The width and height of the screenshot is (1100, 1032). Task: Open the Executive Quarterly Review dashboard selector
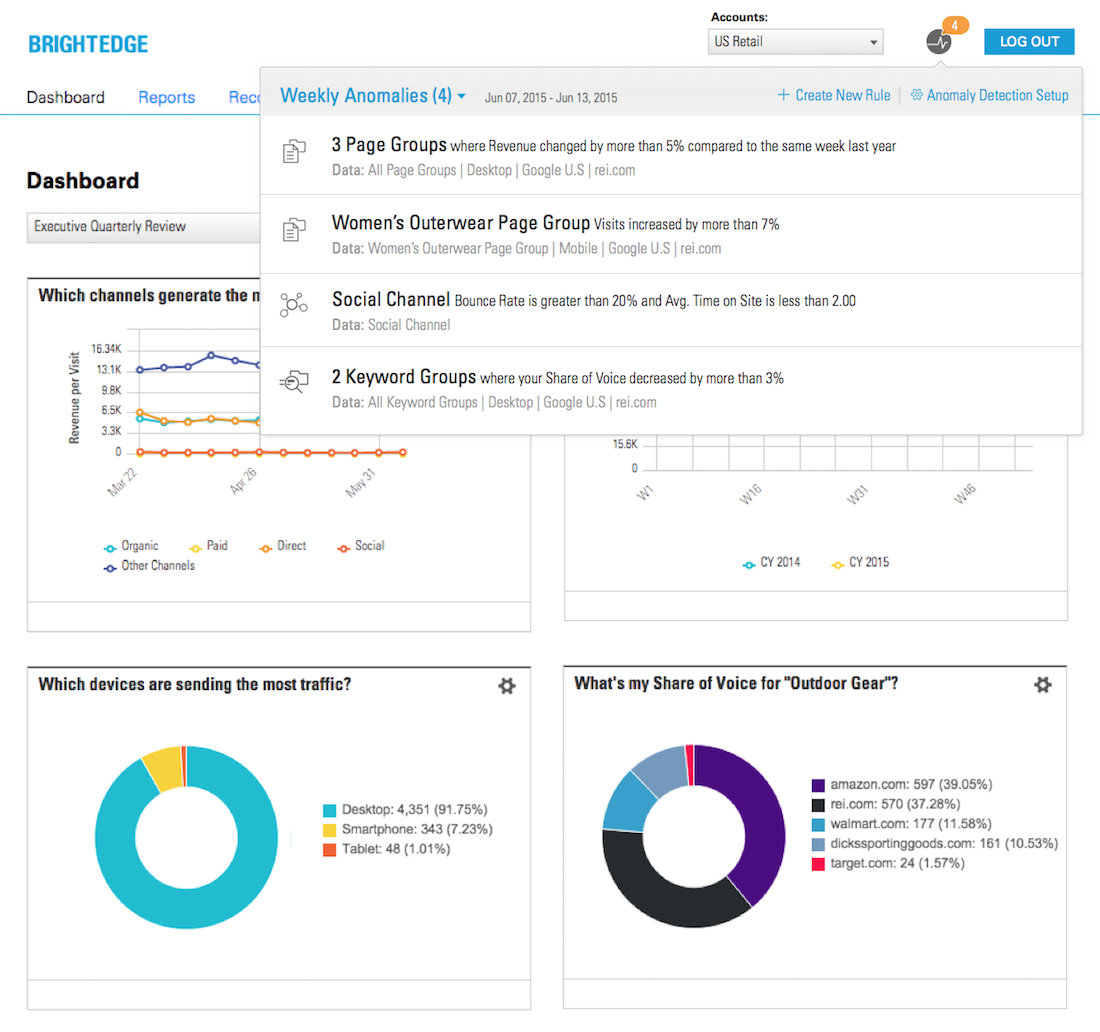(144, 227)
